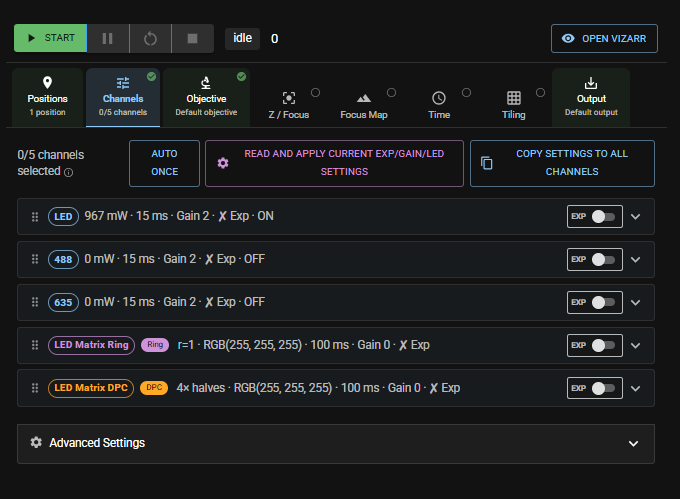Select the LED Matrix Ring chip
This screenshot has height=499, width=680.
coord(92,345)
